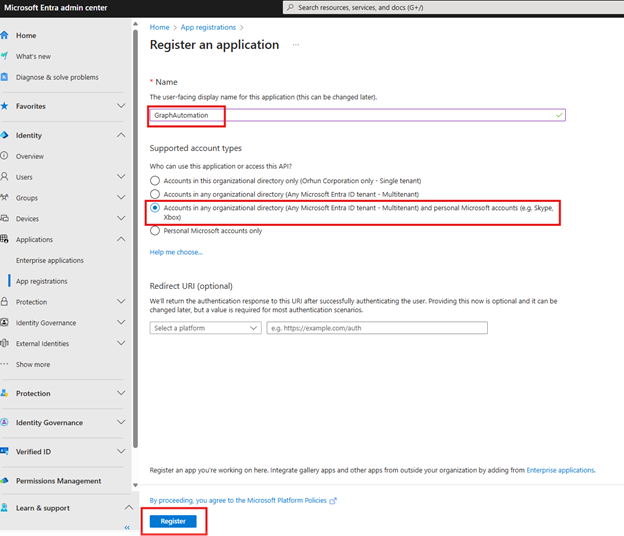Click the Groups icon in sidebar
The image size is (624, 536).
coord(5,198)
